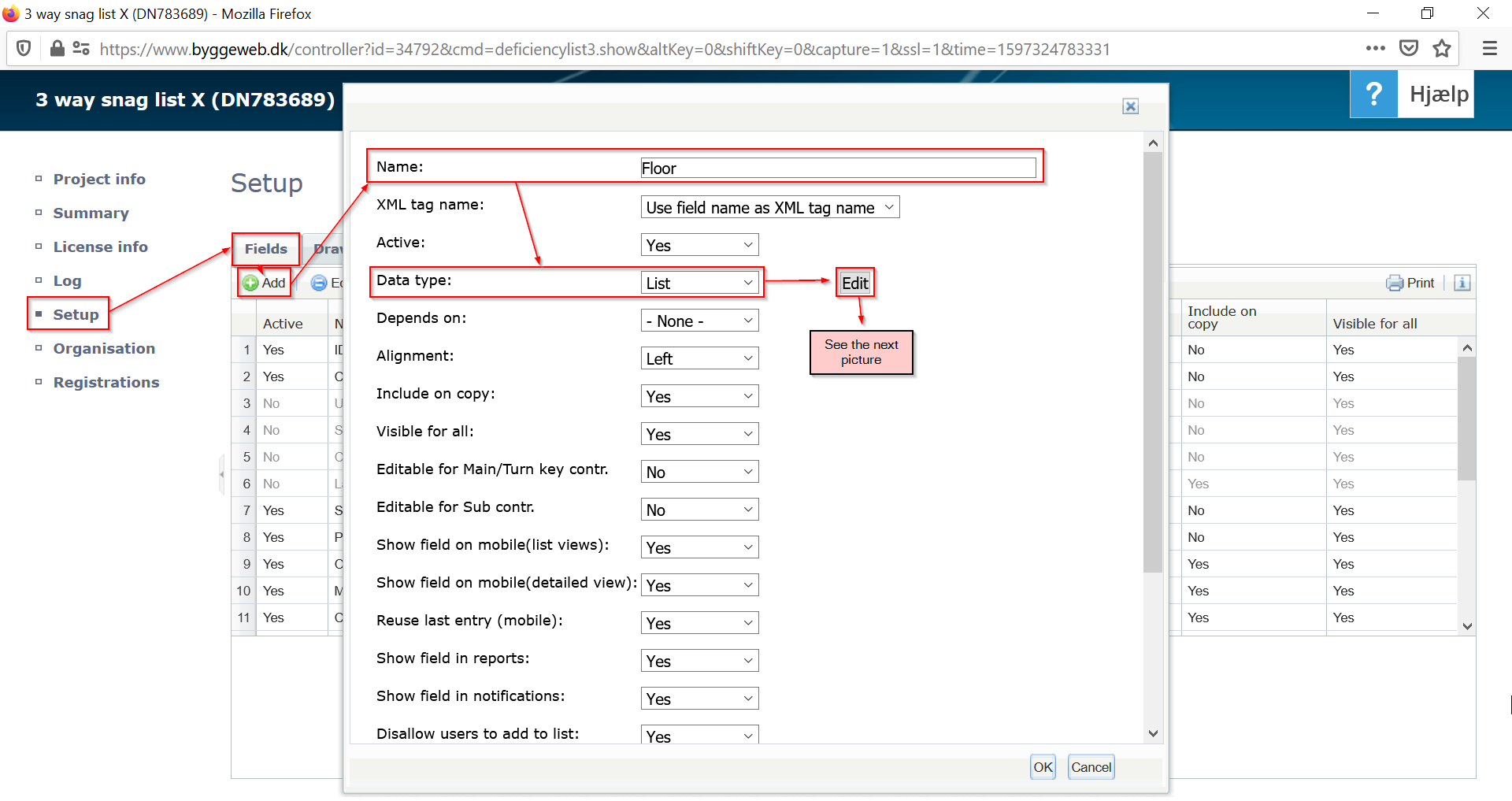Click the Name input field containing Floor
The width and height of the screenshot is (1512, 801).
point(838,168)
